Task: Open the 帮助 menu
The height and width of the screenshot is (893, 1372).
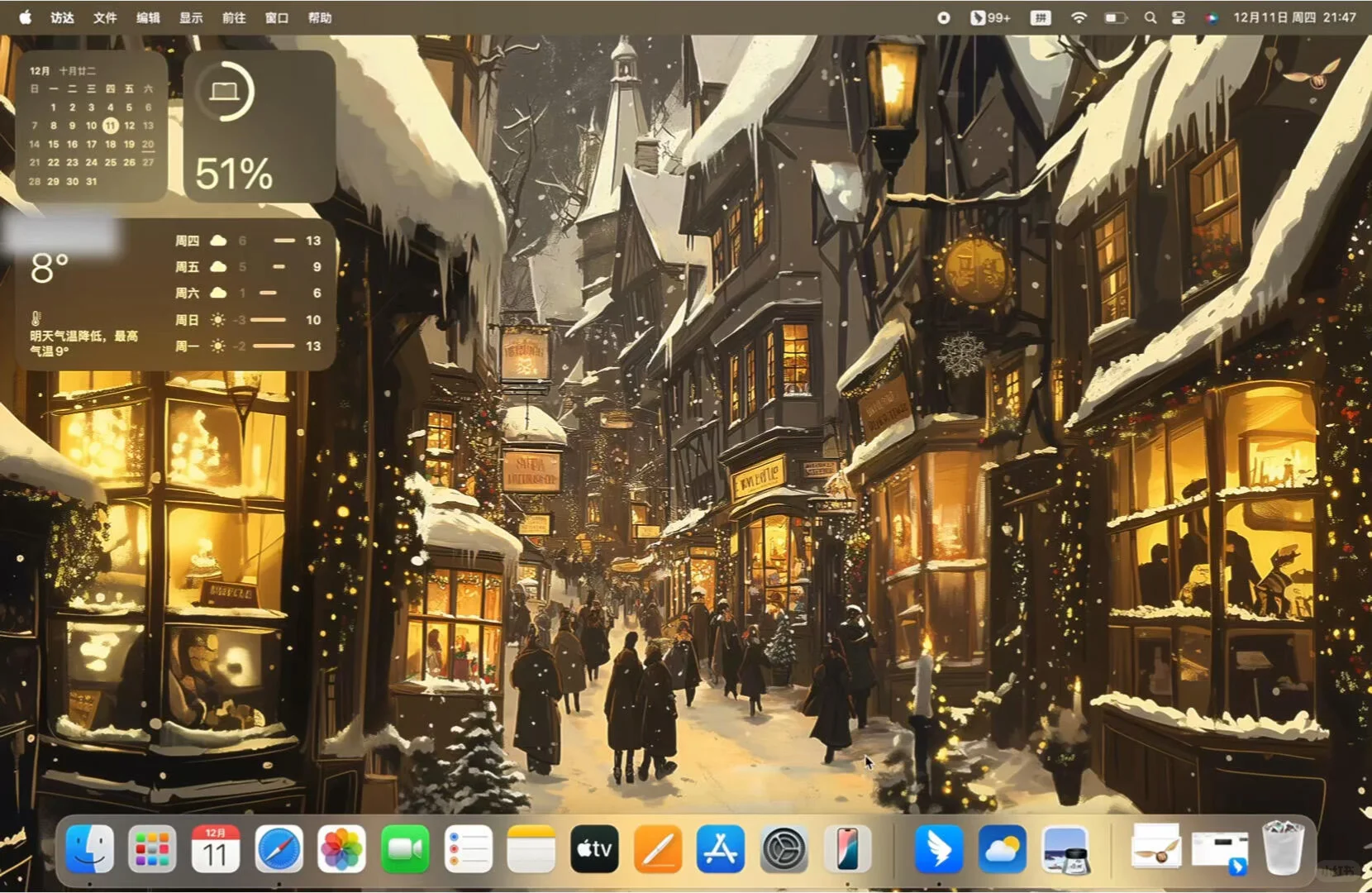Action: pyautogui.click(x=320, y=17)
